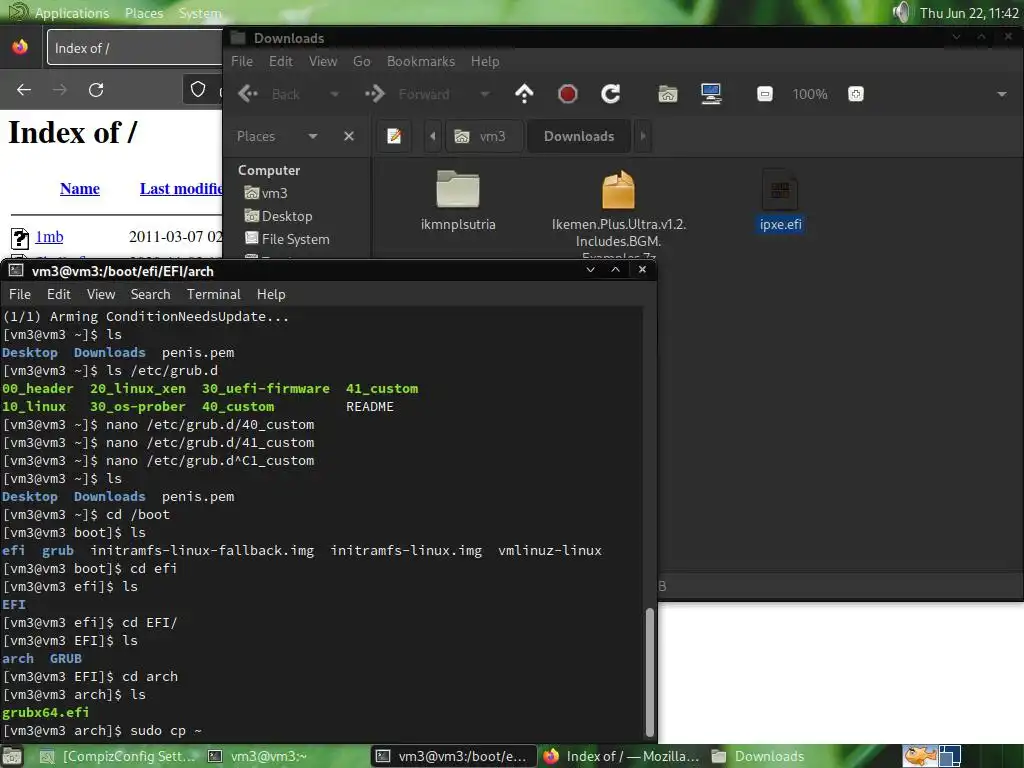Open View menu in Downloads window
The height and width of the screenshot is (768, 1024).
click(323, 61)
